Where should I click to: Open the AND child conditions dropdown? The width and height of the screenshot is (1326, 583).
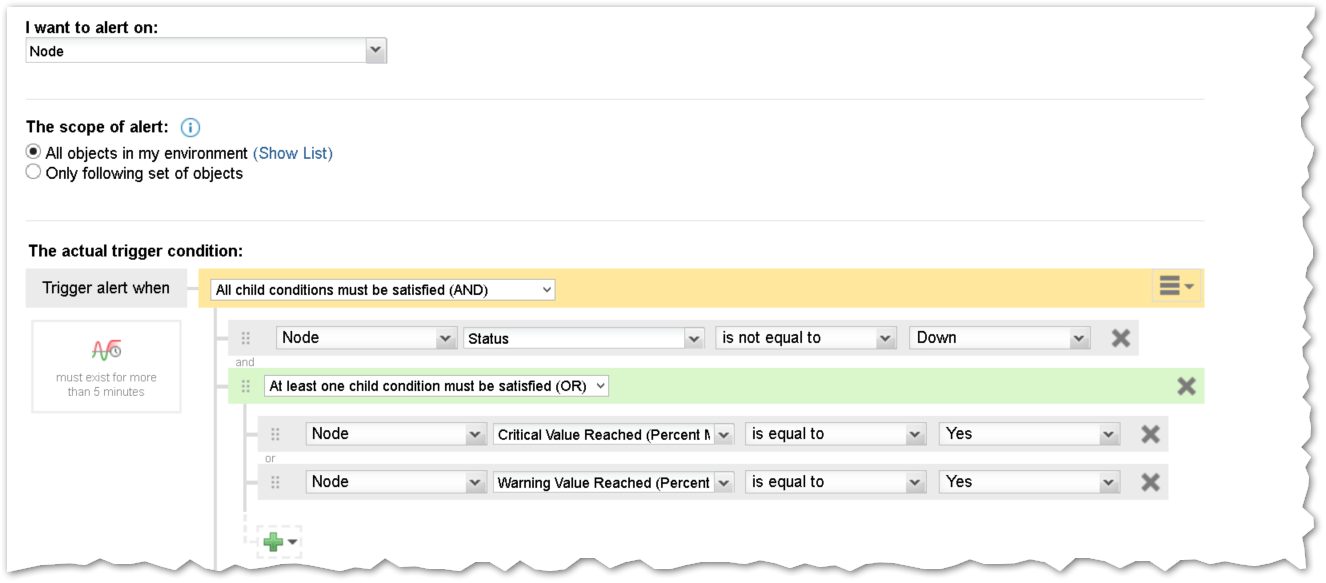383,290
